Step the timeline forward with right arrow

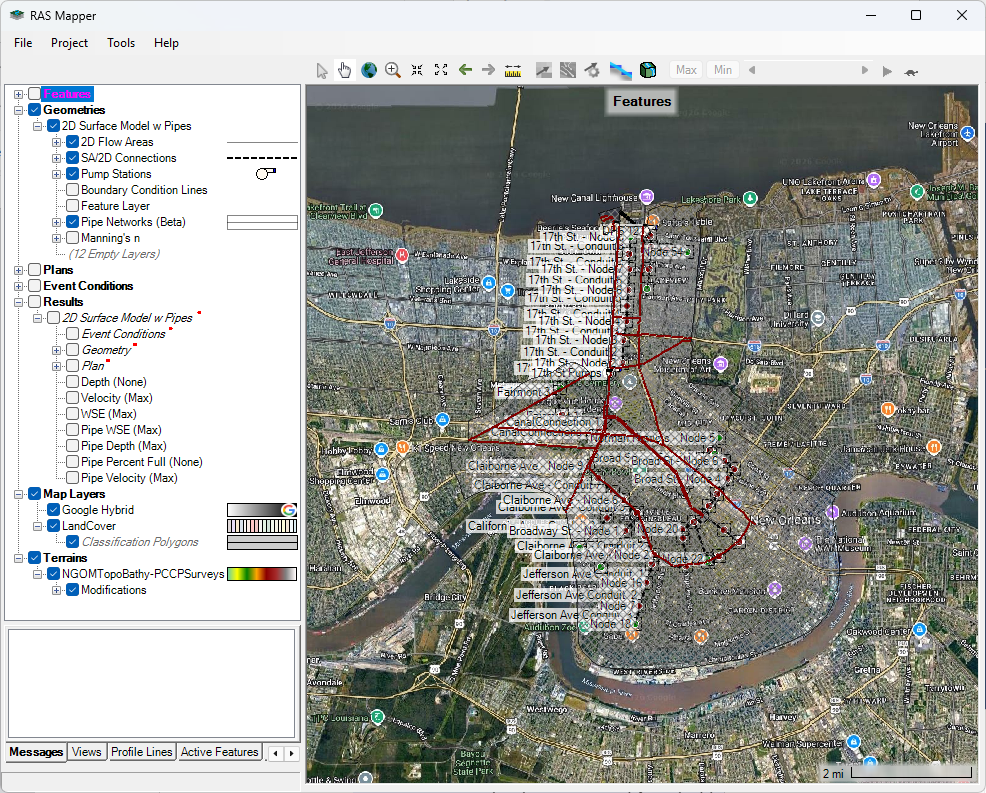pos(865,70)
